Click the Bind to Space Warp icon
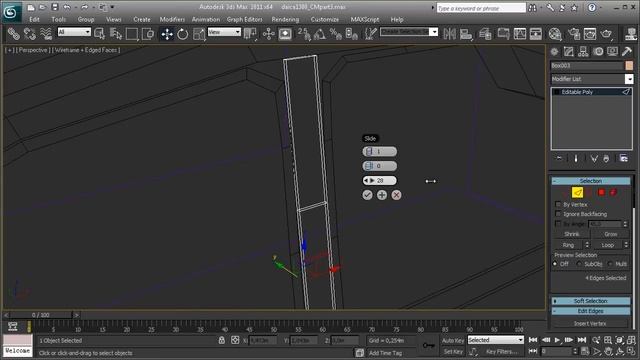 (x=46, y=34)
